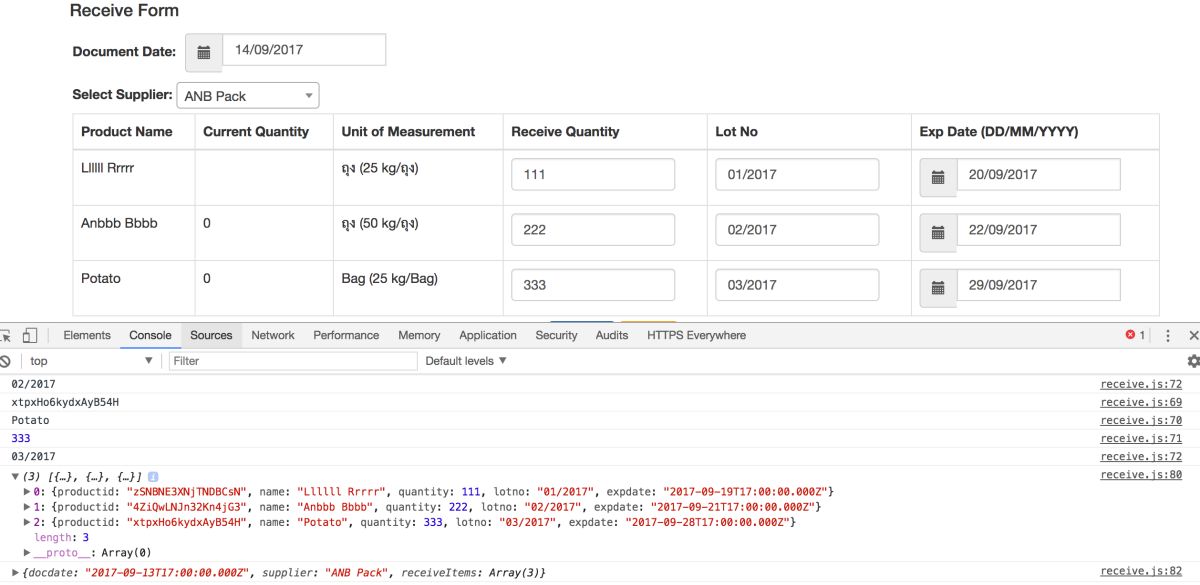Expand array item 2 Potato
The height and width of the screenshot is (585, 1200).
point(27,522)
